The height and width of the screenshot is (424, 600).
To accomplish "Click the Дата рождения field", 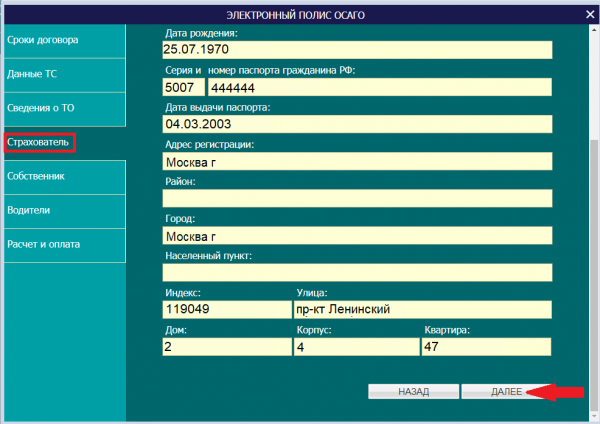I will [357, 50].
